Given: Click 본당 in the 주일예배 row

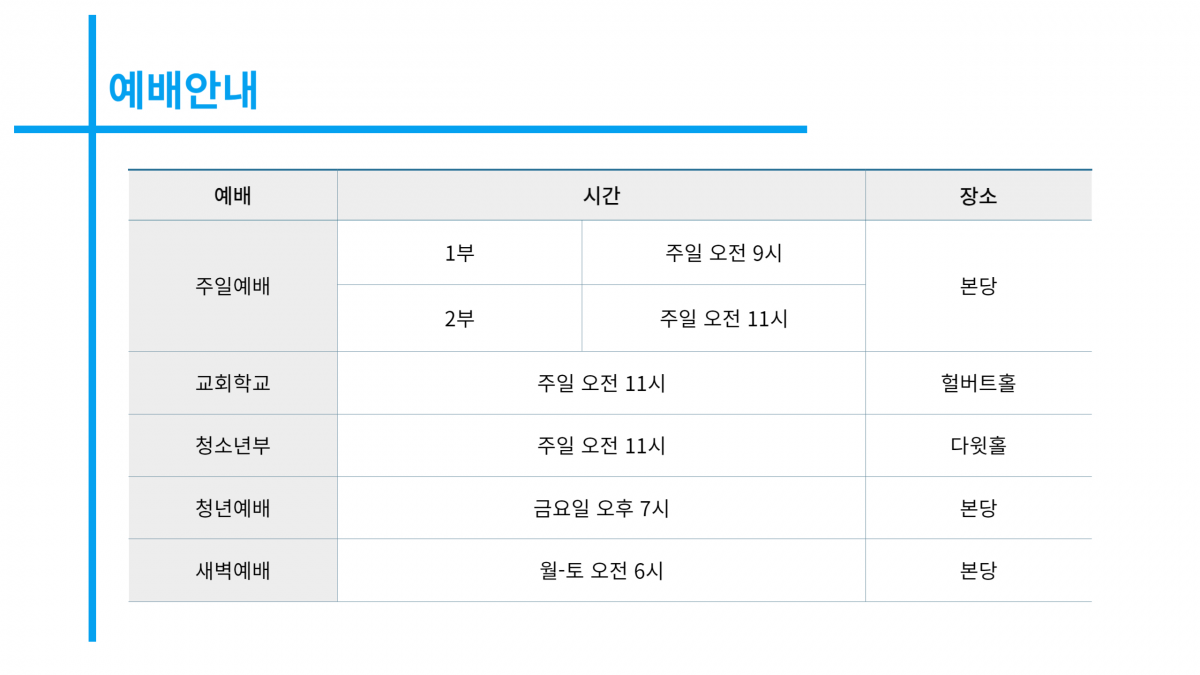Looking at the screenshot, I should click(979, 286).
